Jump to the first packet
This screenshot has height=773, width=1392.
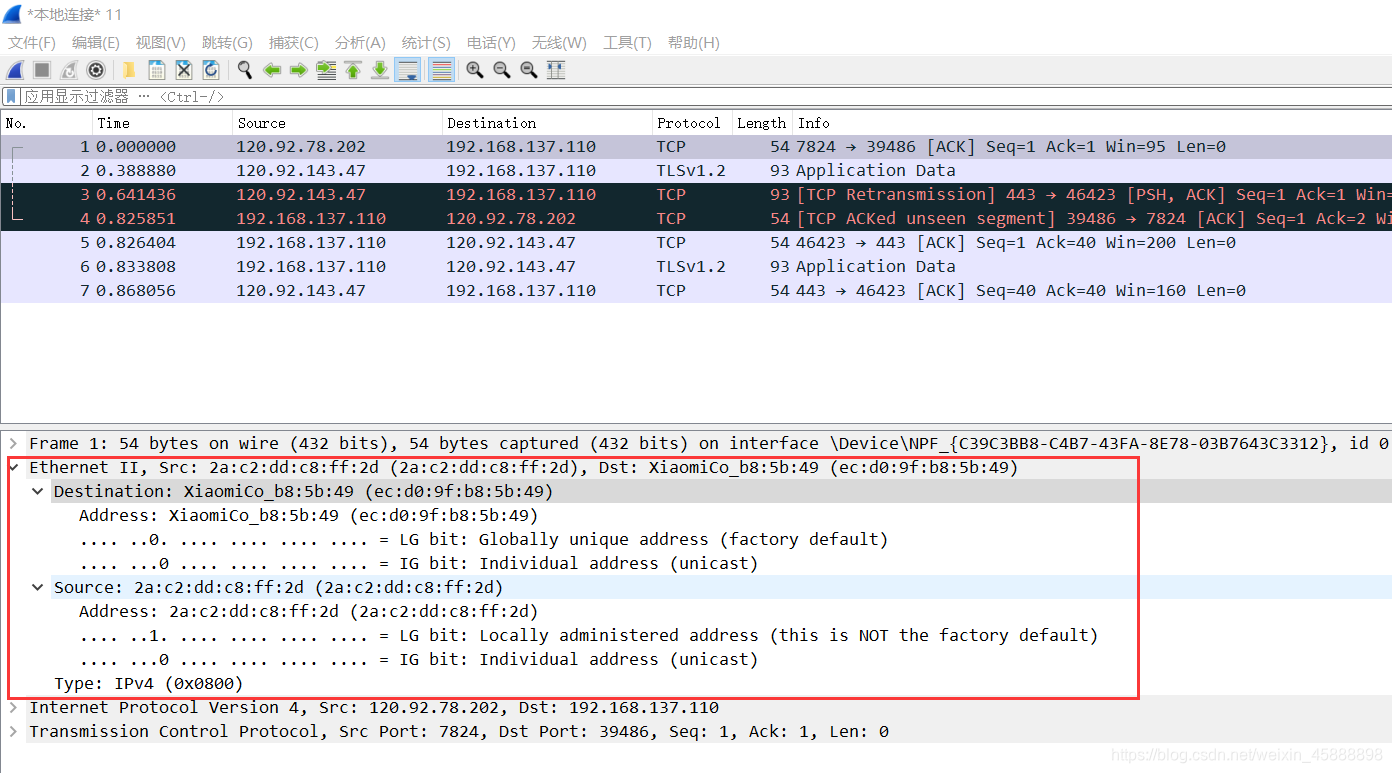[x=353, y=70]
